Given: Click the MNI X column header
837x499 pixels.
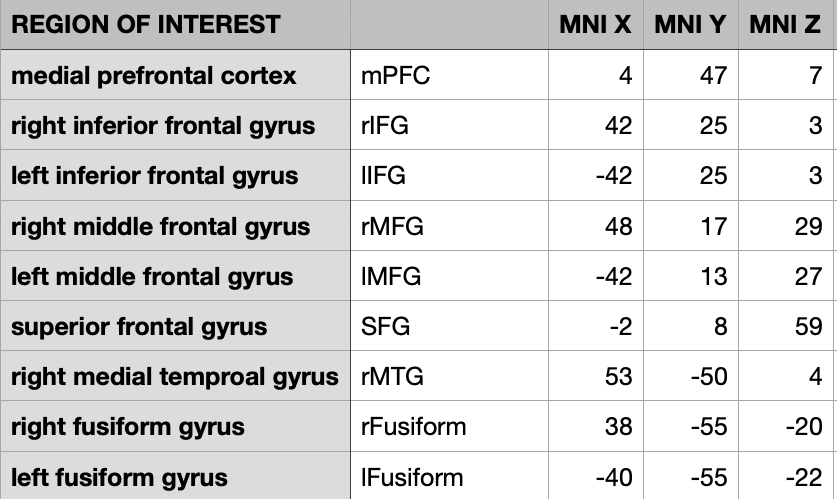Looking at the screenshot, I should [x=595, y=25].
